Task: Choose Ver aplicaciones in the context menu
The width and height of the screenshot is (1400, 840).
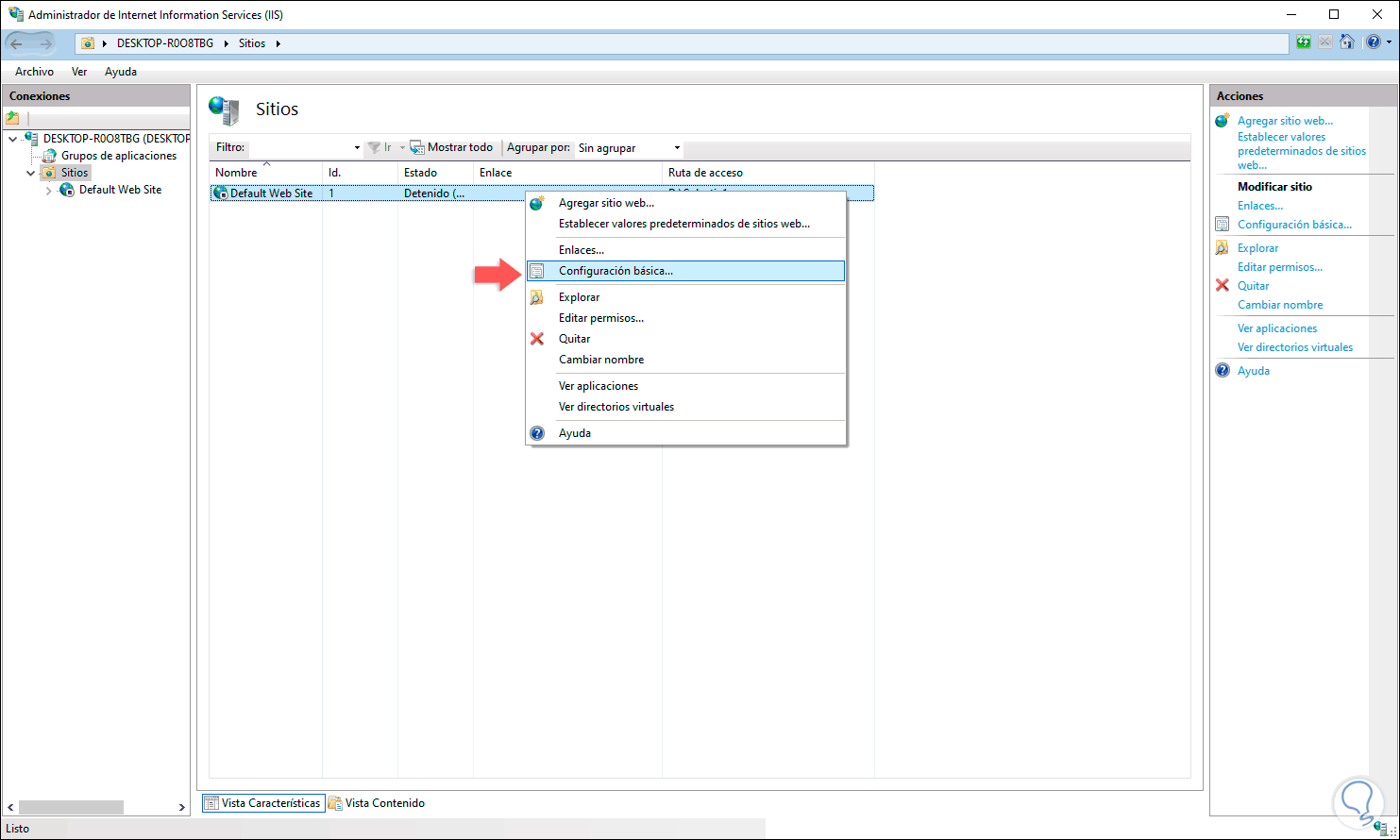Action: pos(685,386)
